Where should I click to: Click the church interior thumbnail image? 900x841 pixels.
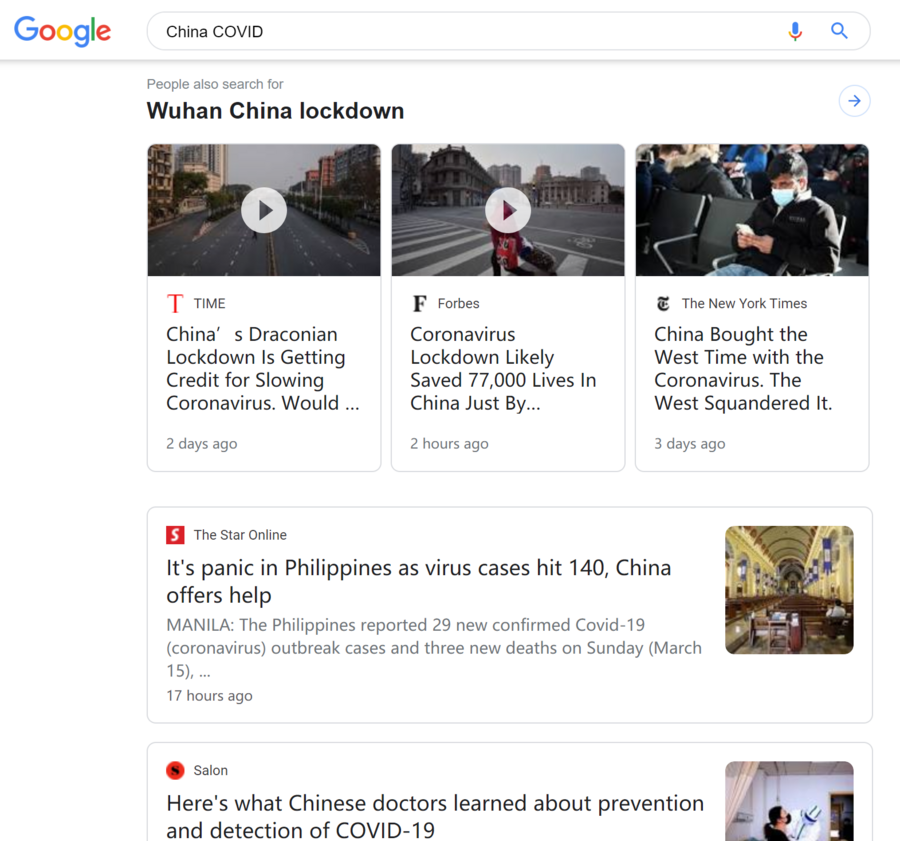(x=789, y=590)
